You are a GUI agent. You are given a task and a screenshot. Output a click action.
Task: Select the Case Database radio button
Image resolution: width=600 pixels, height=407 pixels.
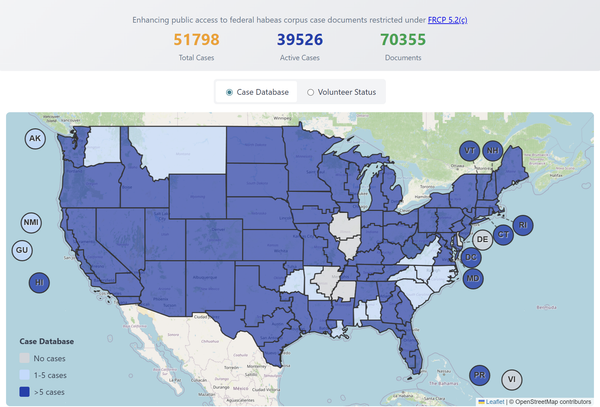coord(229,92)
